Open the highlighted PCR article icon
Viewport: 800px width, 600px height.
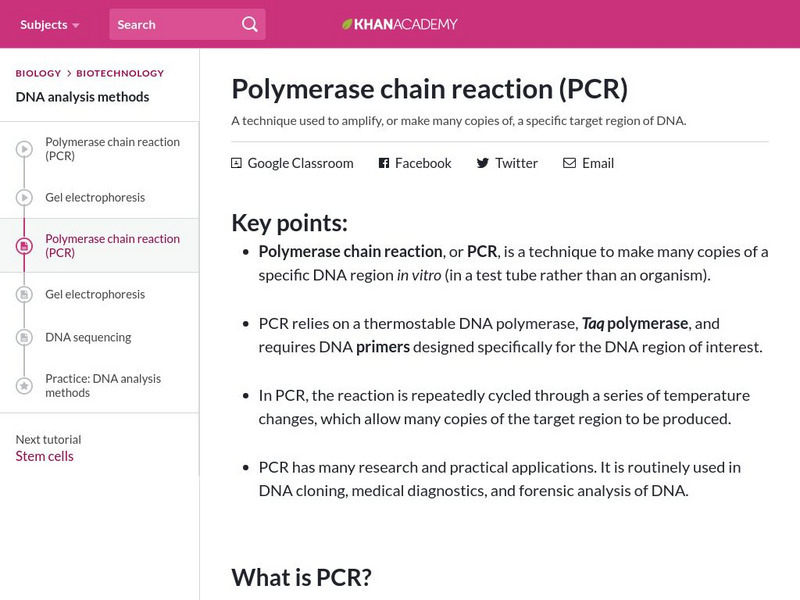pos(22,245)
